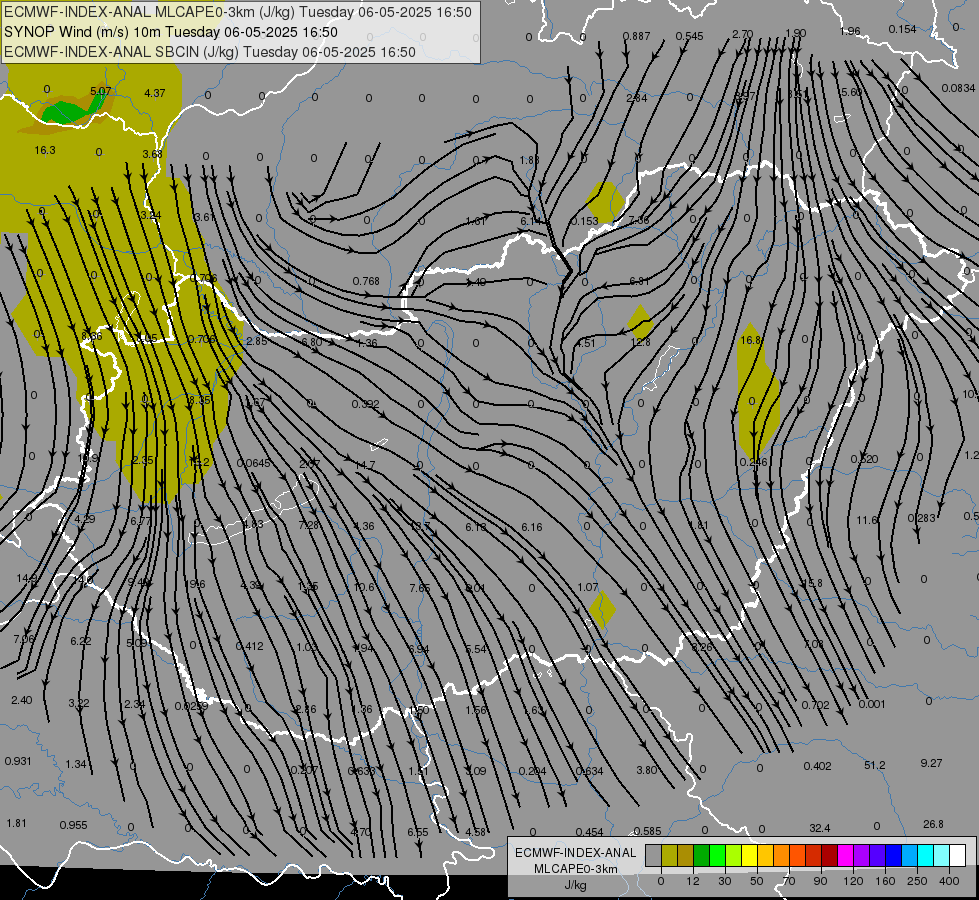This screenshot has height=900, width=979.
Task: Click the legend tick label 400
Action: click(949, 881)
